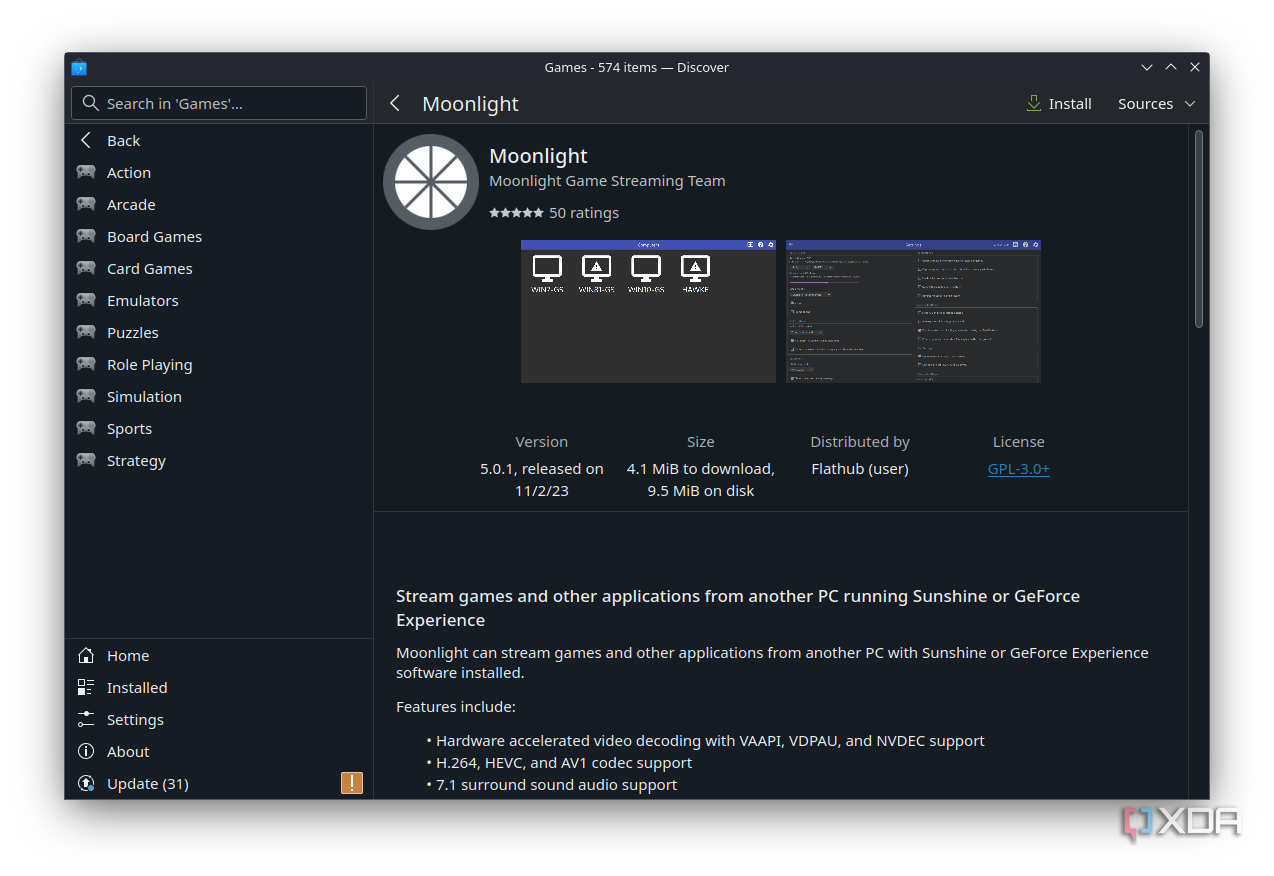Go to the Home page
1274x876 pixels.
(x=219, y=655)
